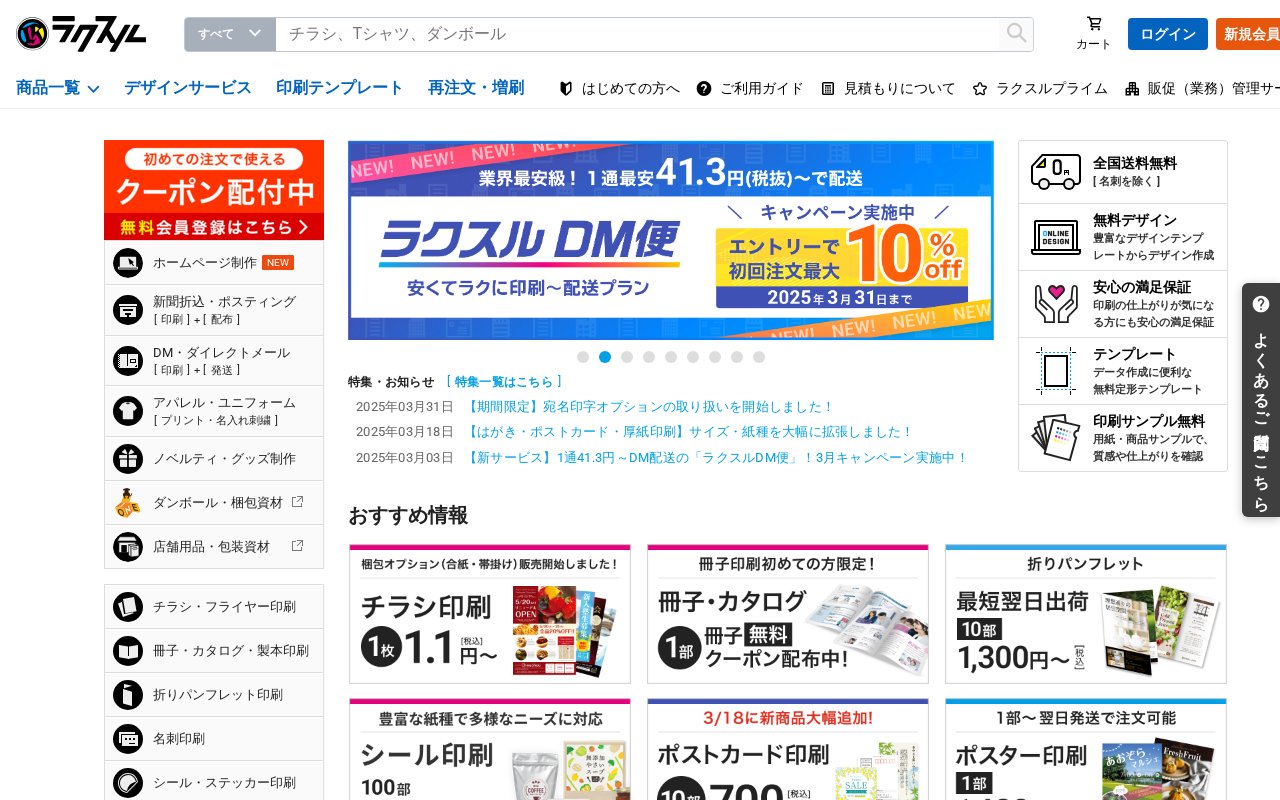Select the fourth carousel dot
This screenshot has height=800, width=1280.
click(649, 357)
